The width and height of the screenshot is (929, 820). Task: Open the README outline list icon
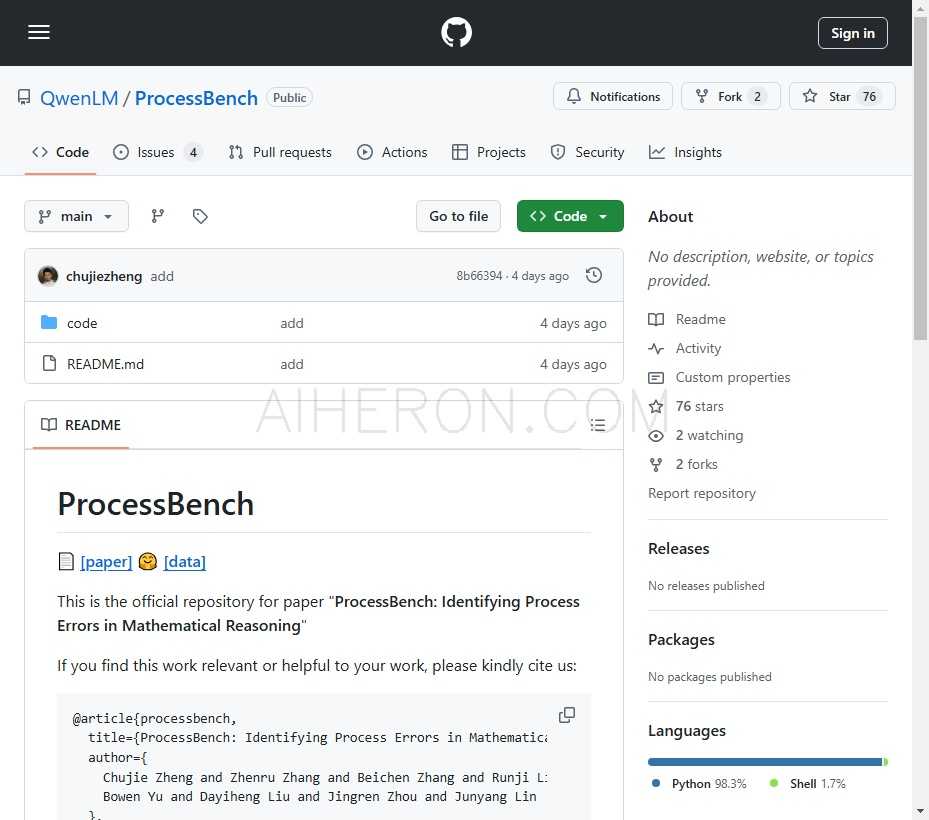[x=597, y=425]
